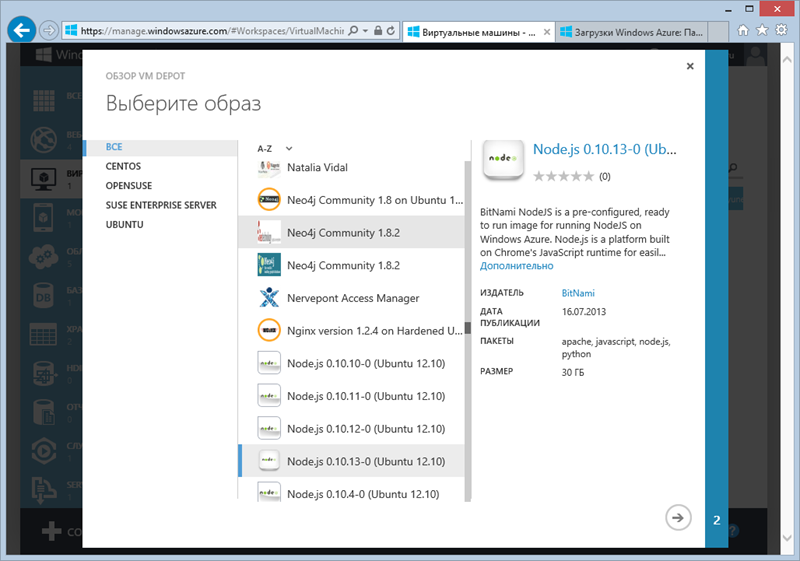Select Nervepont Access Manager entry
Image resolution: width=800 pixels, height=561 pixels.
pos(352,298)
